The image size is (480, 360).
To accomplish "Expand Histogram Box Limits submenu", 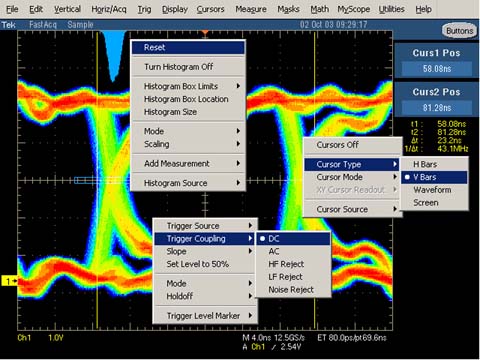I will (x=189, y=86).
